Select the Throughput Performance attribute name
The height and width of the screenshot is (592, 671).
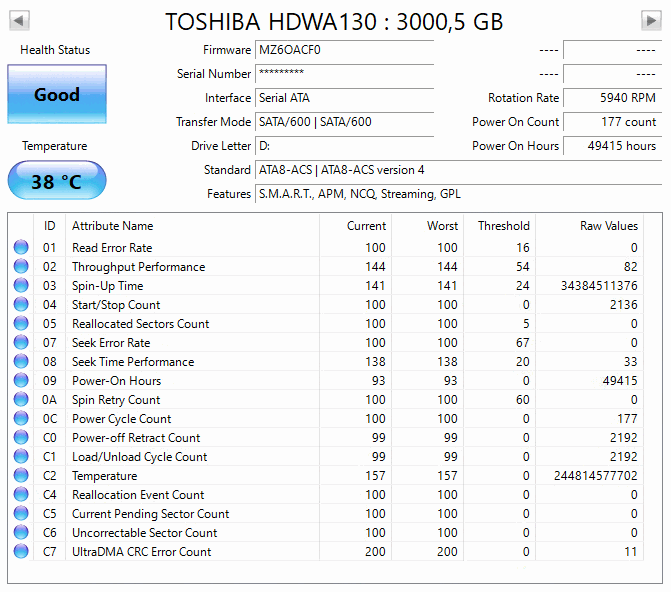tap(139, 267)
